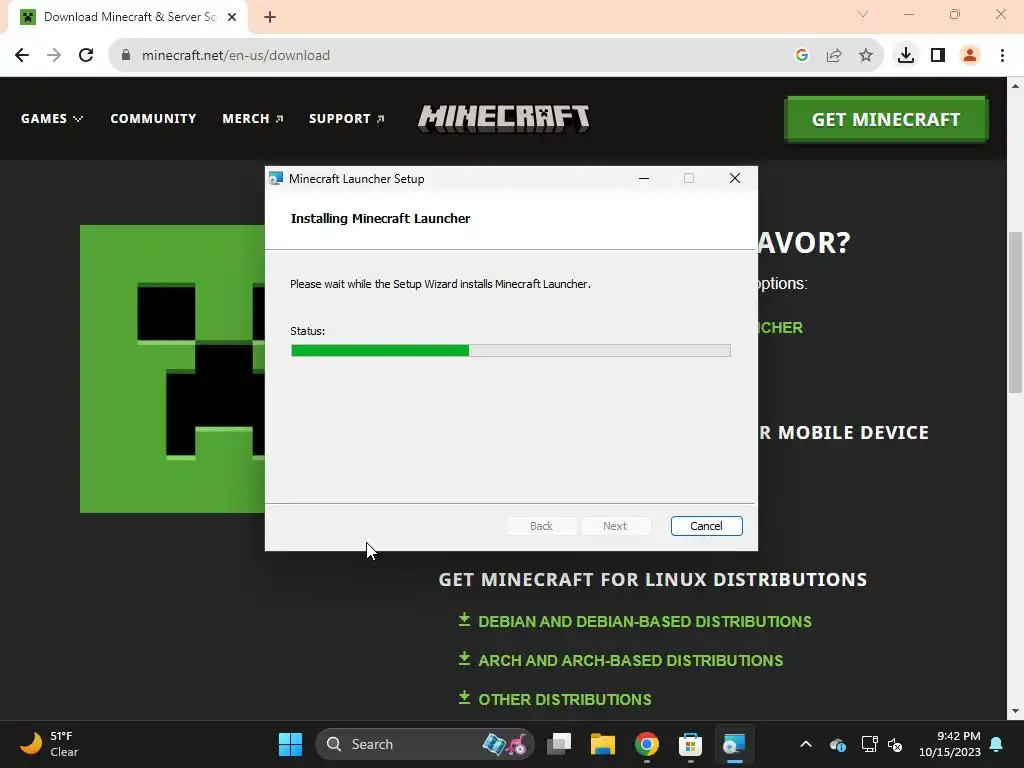Show hidden system tray icons
The image size is (1024, 768).
806,744
